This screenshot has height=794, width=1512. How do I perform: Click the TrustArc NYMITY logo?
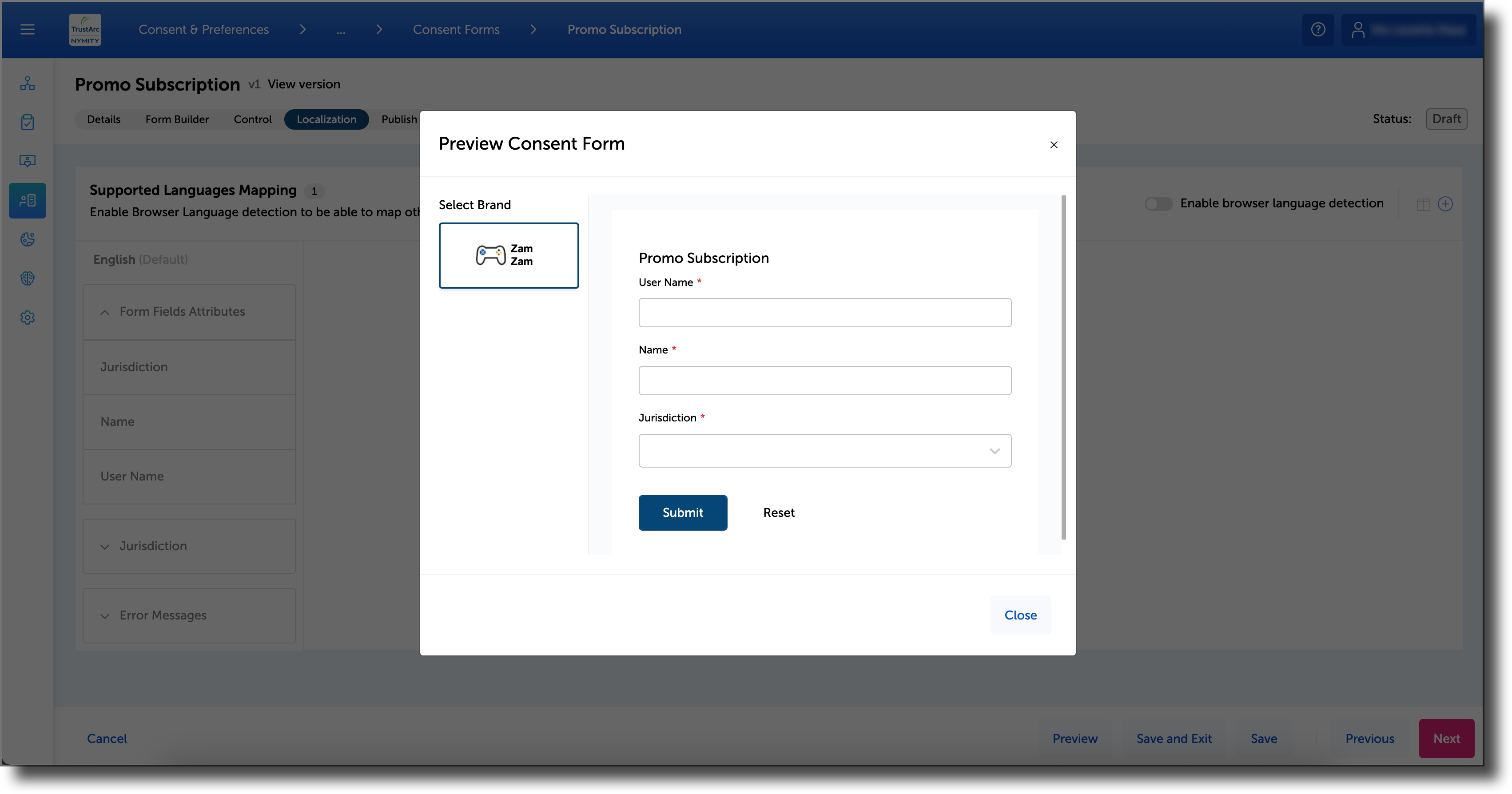[x=84, y=29]
